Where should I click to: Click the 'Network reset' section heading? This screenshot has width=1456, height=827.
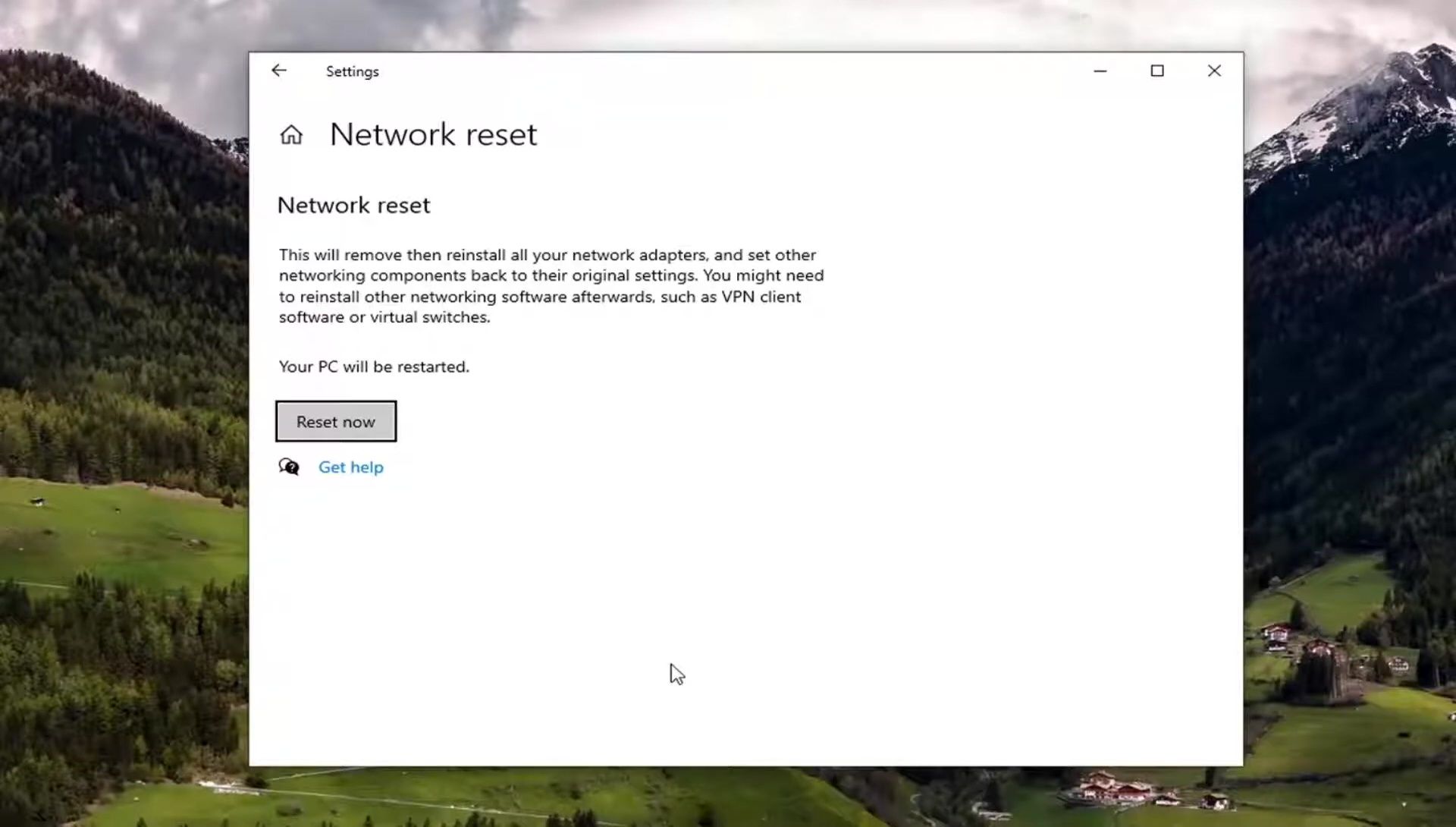(x=353, y=205)
